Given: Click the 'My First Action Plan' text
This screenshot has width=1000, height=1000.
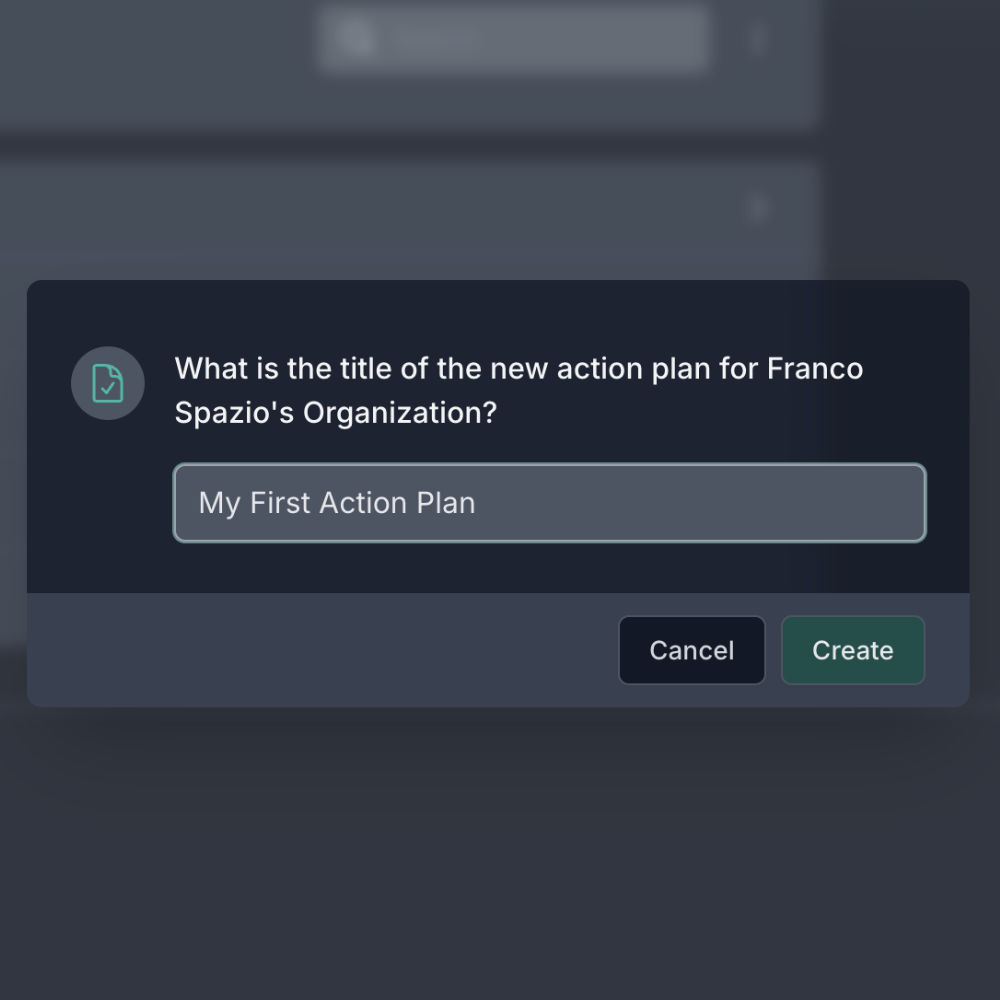Looking at the screenshot, I should (337, 503).
